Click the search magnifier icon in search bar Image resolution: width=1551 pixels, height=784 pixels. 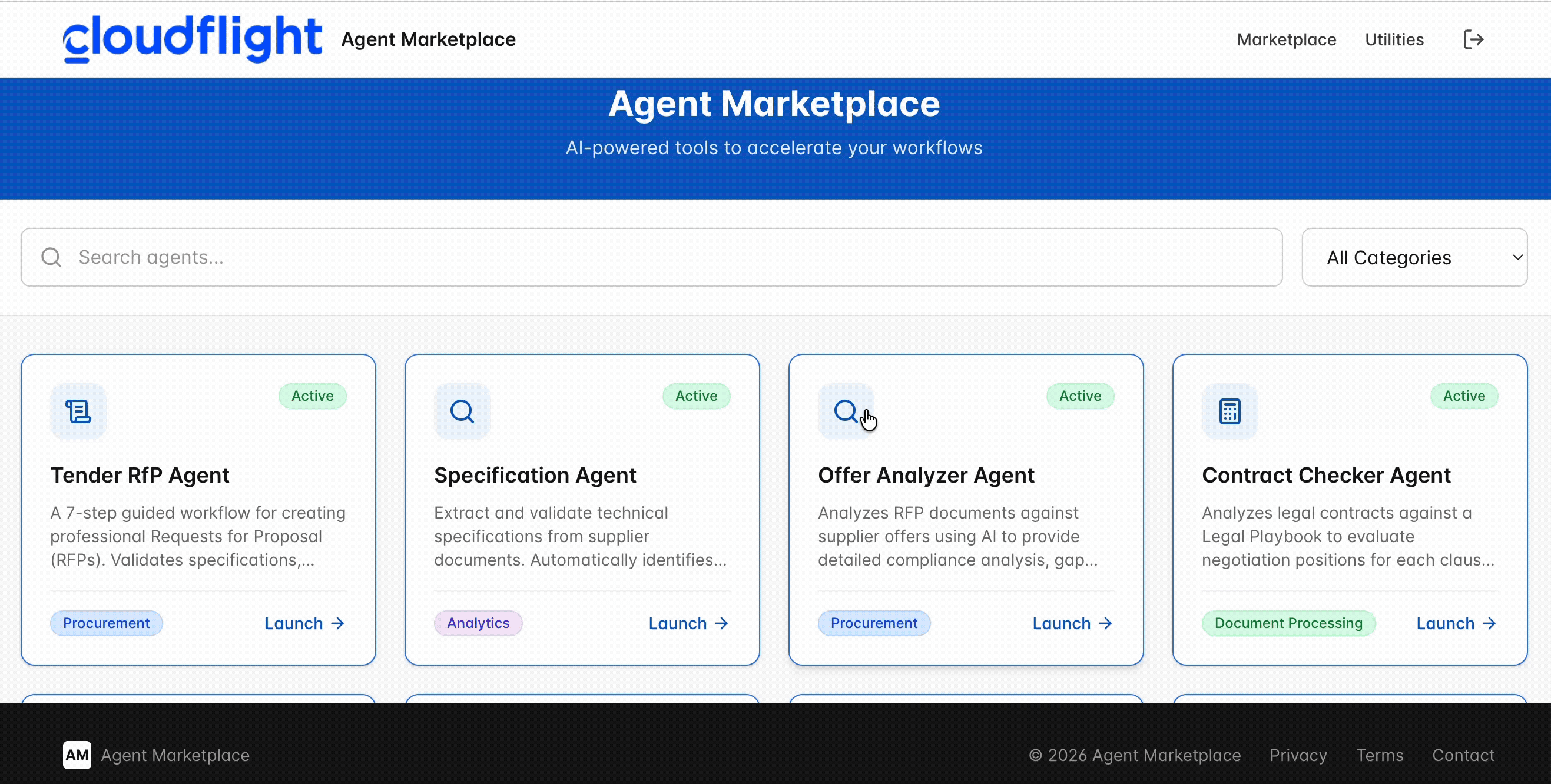pos(51,258)
